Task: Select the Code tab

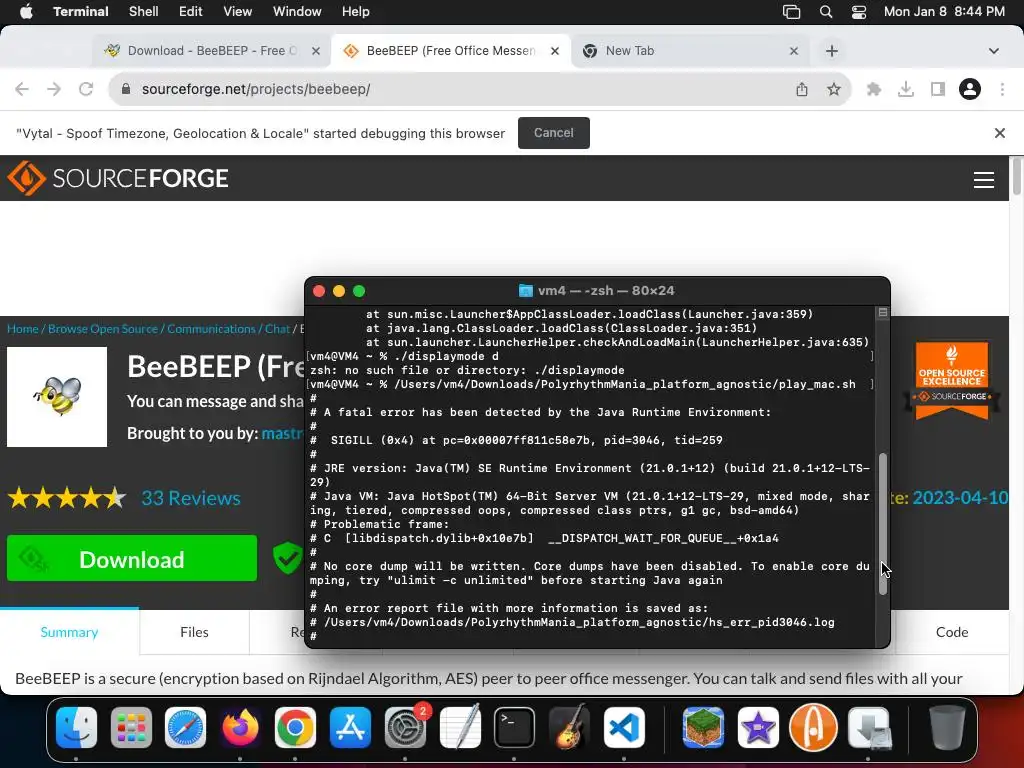Action: click(x=952, y=632)
